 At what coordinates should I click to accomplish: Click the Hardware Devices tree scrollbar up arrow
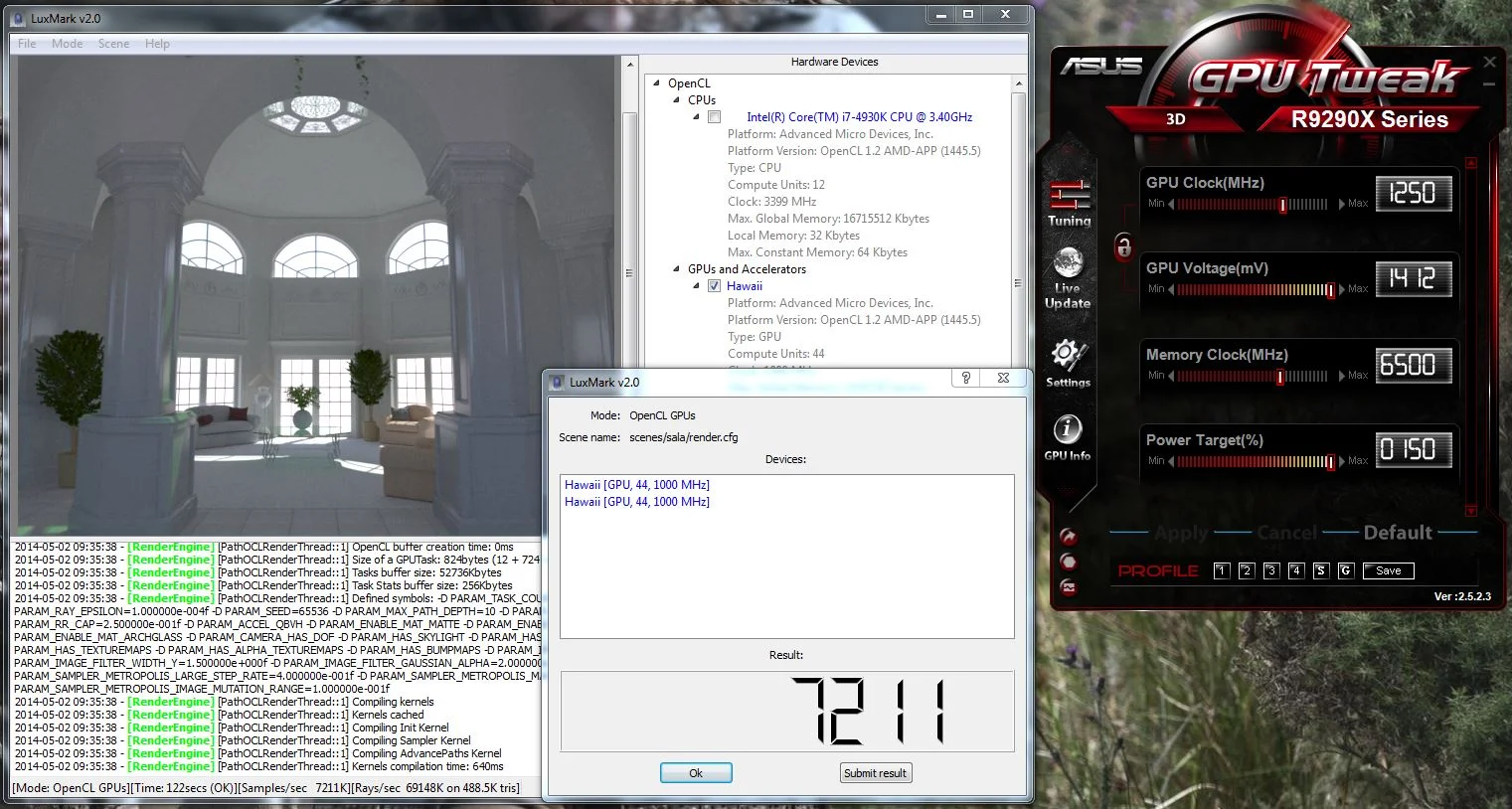click(x=1018, y=83)
